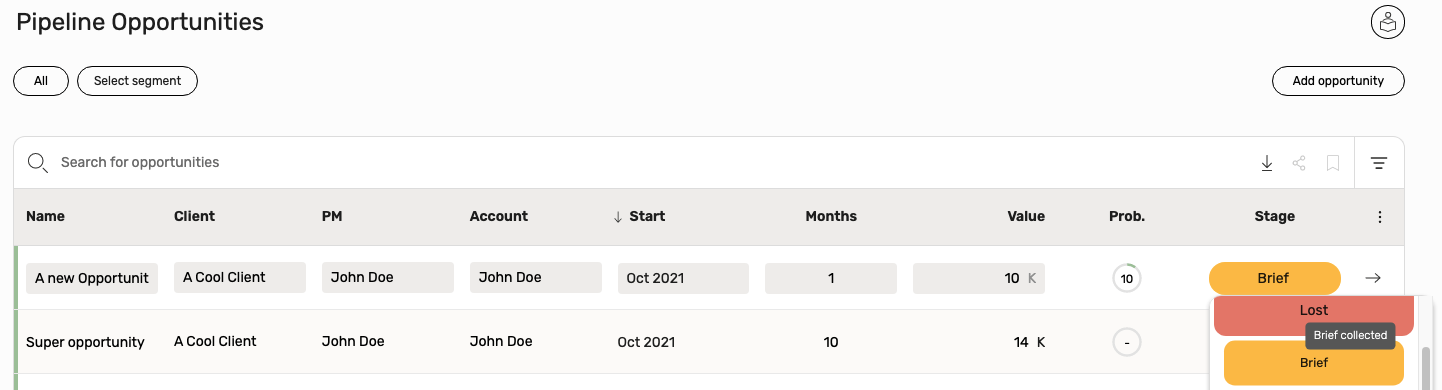Open the Select segment filter
The width and height of the screenshot is (1442, 390).
(137, 81)
